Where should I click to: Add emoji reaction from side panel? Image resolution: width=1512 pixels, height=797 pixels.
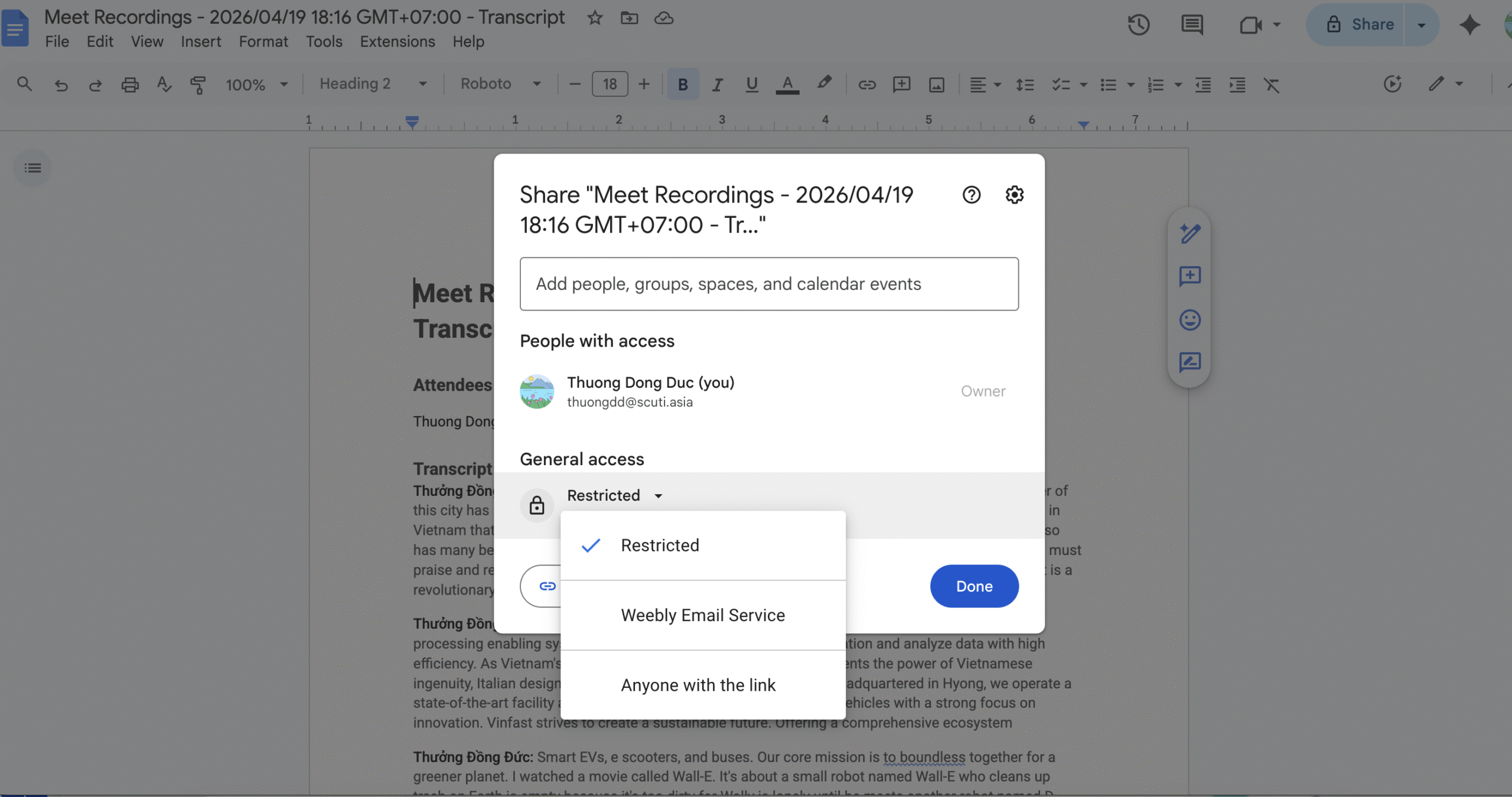click(1190, 319)
